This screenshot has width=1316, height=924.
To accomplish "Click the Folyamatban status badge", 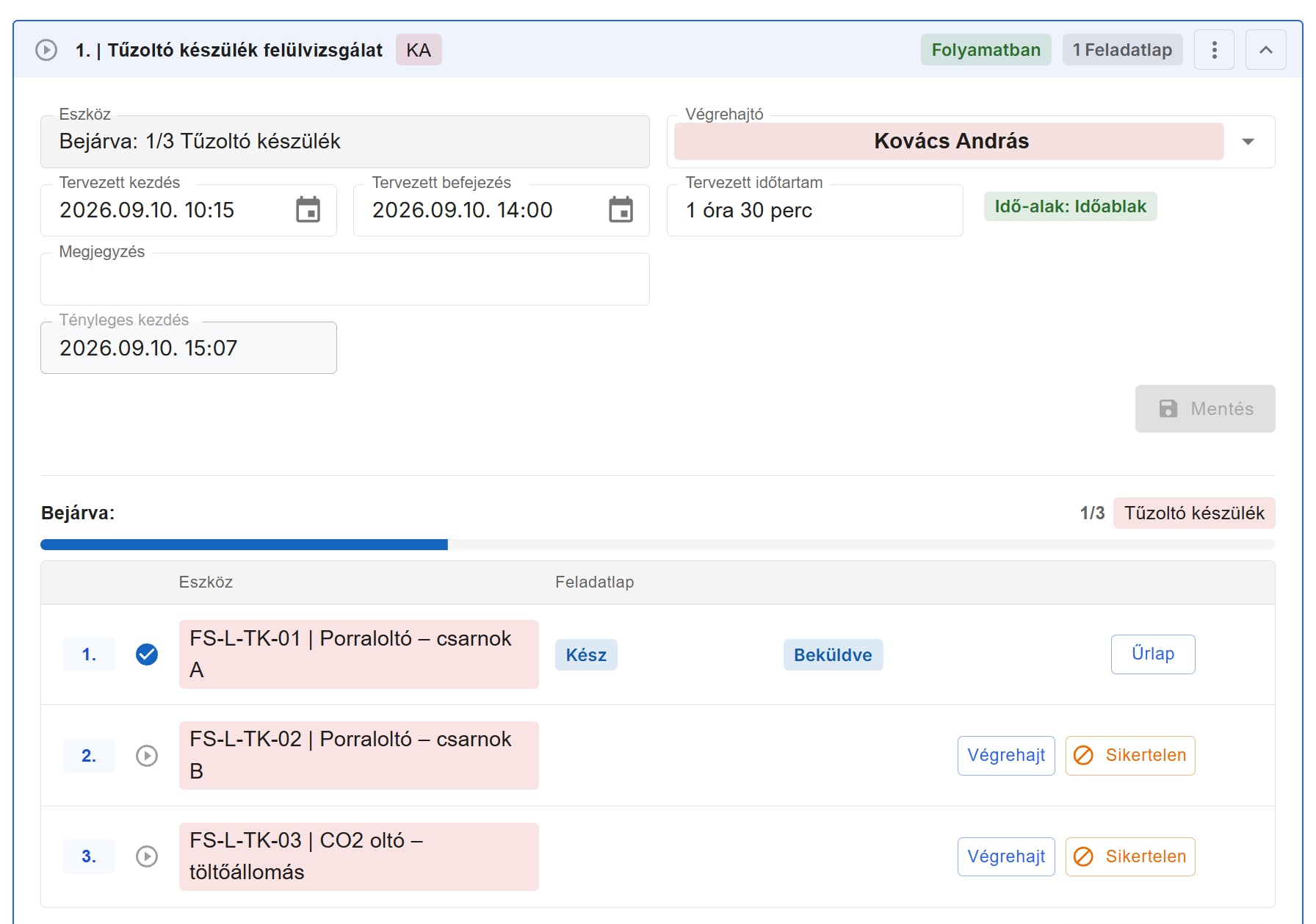I will (x=986, y=50).
